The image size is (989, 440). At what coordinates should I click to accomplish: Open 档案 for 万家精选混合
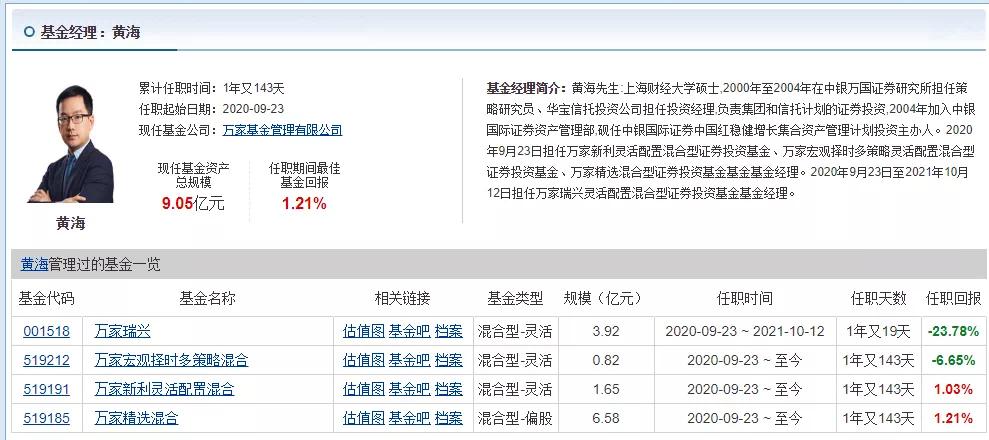[x=448, y=418]
